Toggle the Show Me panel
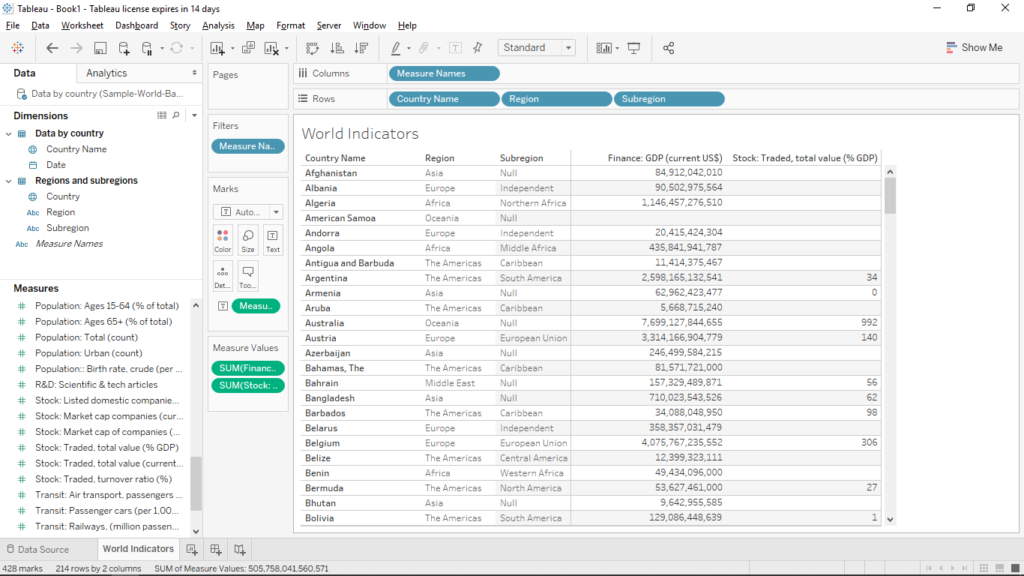The height and width of the screenshot is (576, 1024). point(973,47)
